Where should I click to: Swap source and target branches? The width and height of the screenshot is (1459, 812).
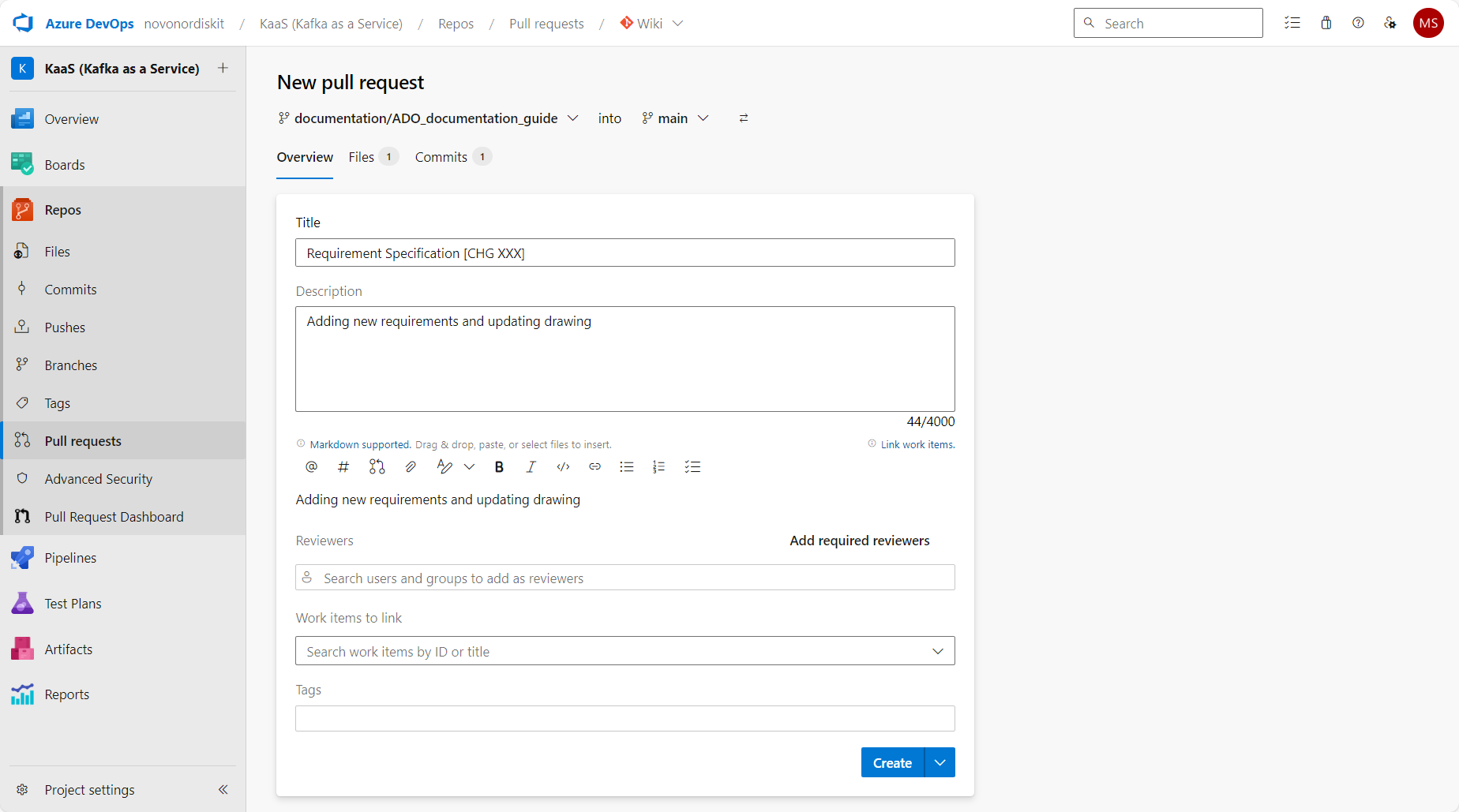743,118
